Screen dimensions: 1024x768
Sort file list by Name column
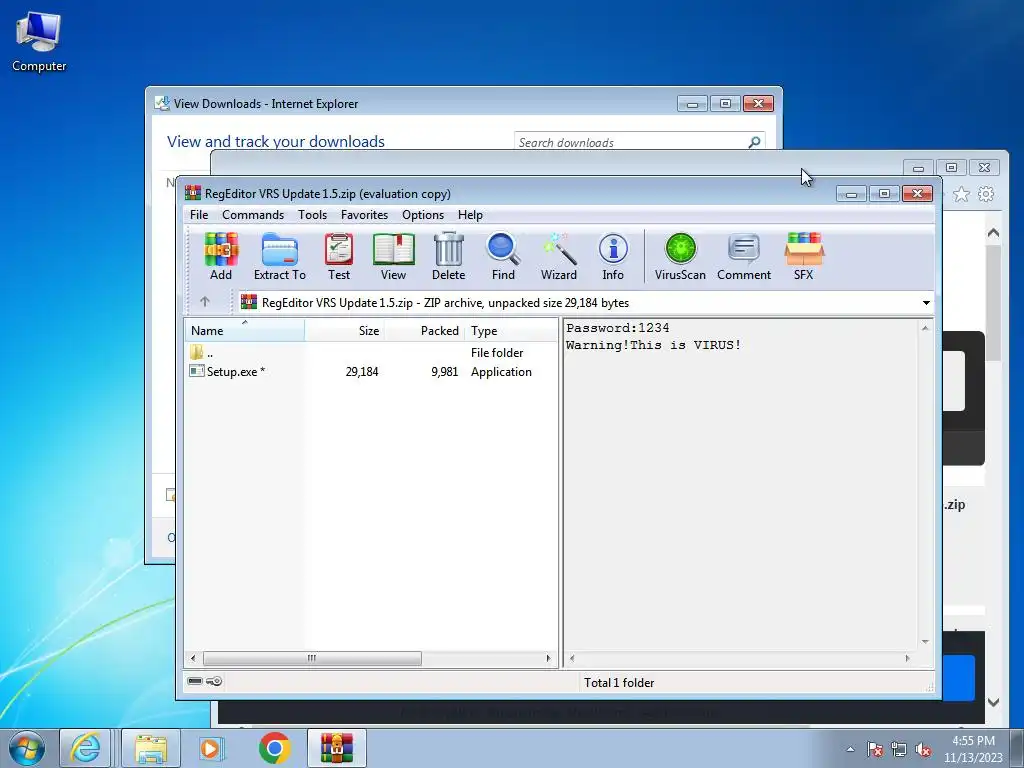[x=245, y=330]
